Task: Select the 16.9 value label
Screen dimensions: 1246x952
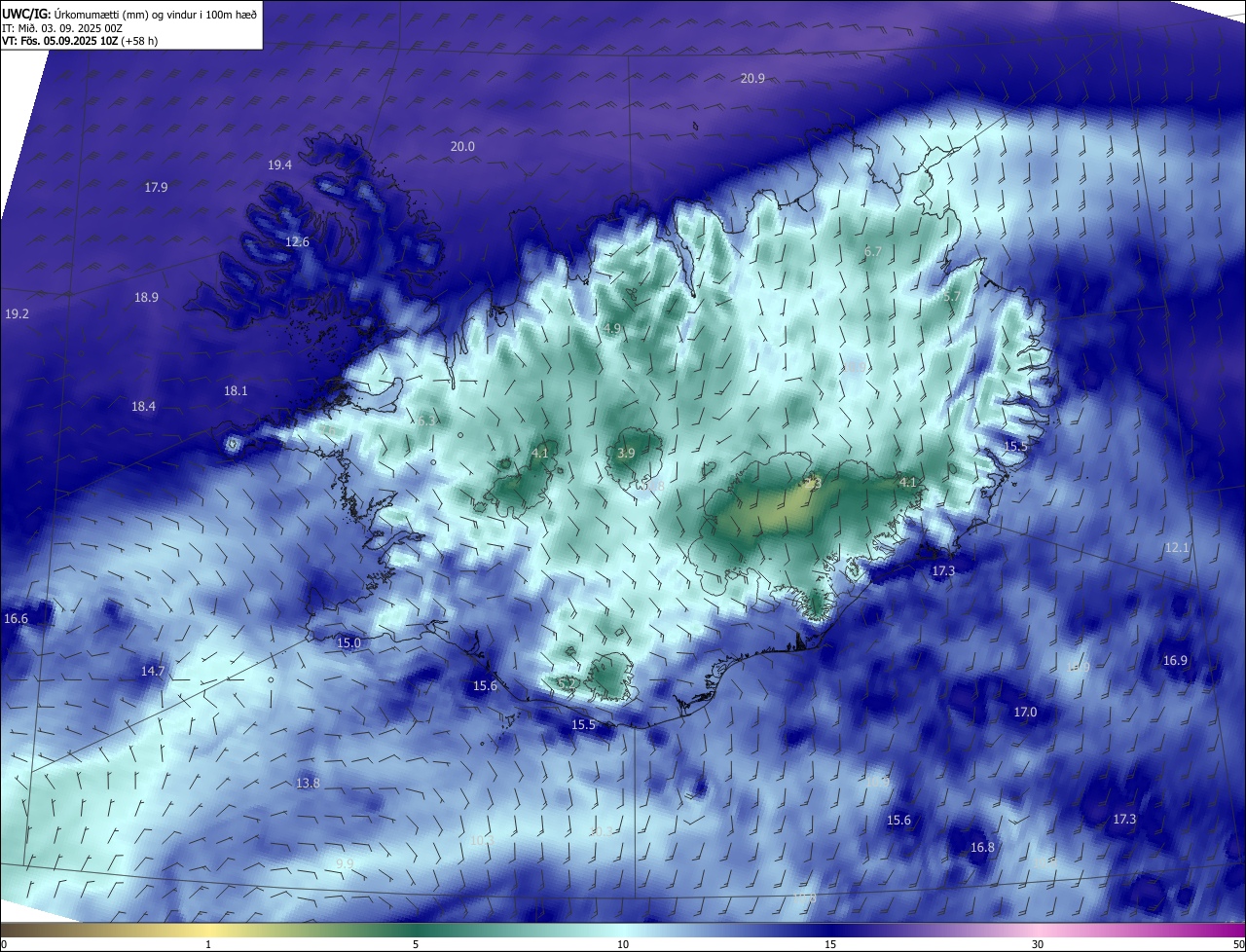Action: click(1175, 660)
